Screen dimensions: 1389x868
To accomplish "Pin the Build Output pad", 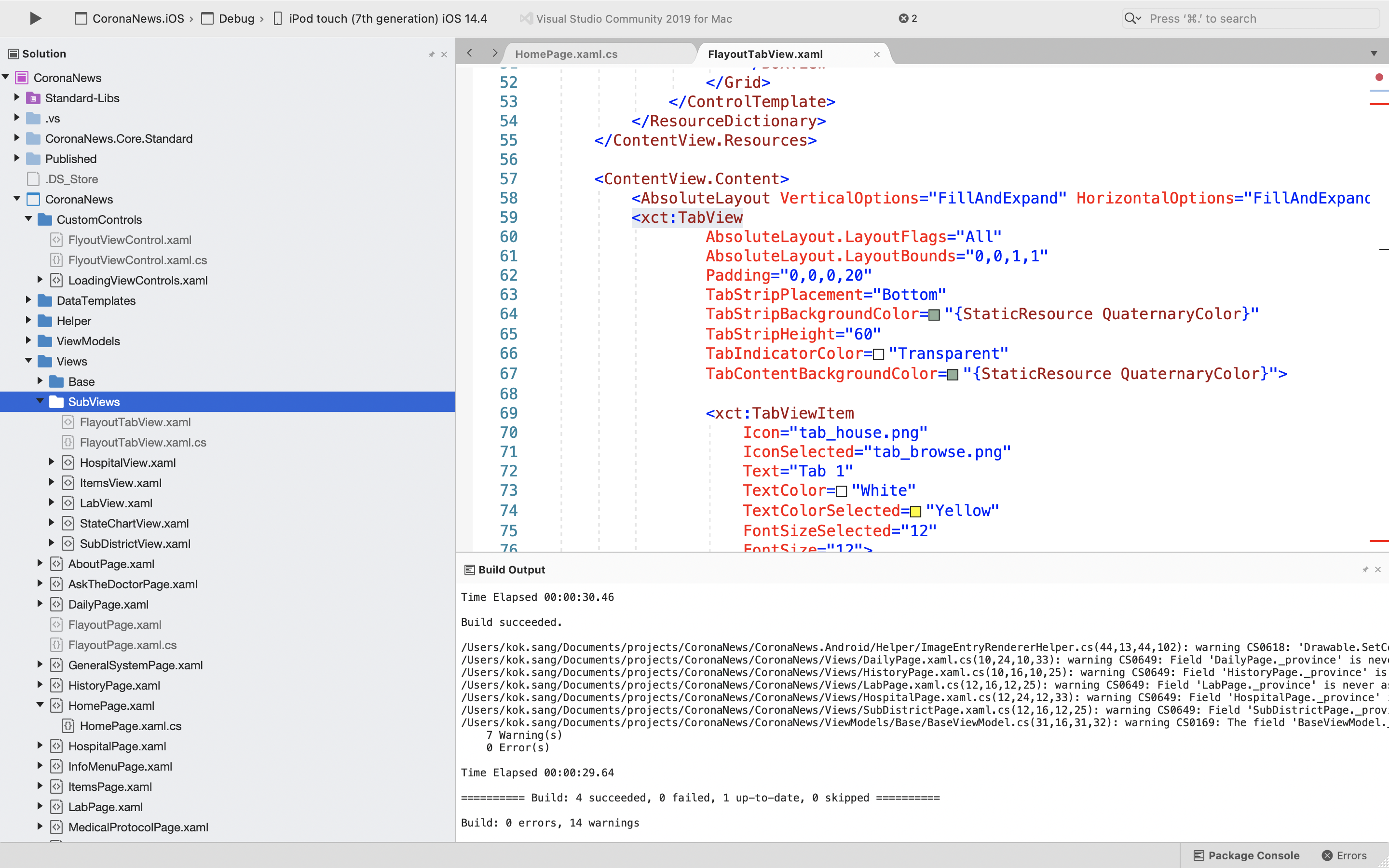I will pos(1364,570).
